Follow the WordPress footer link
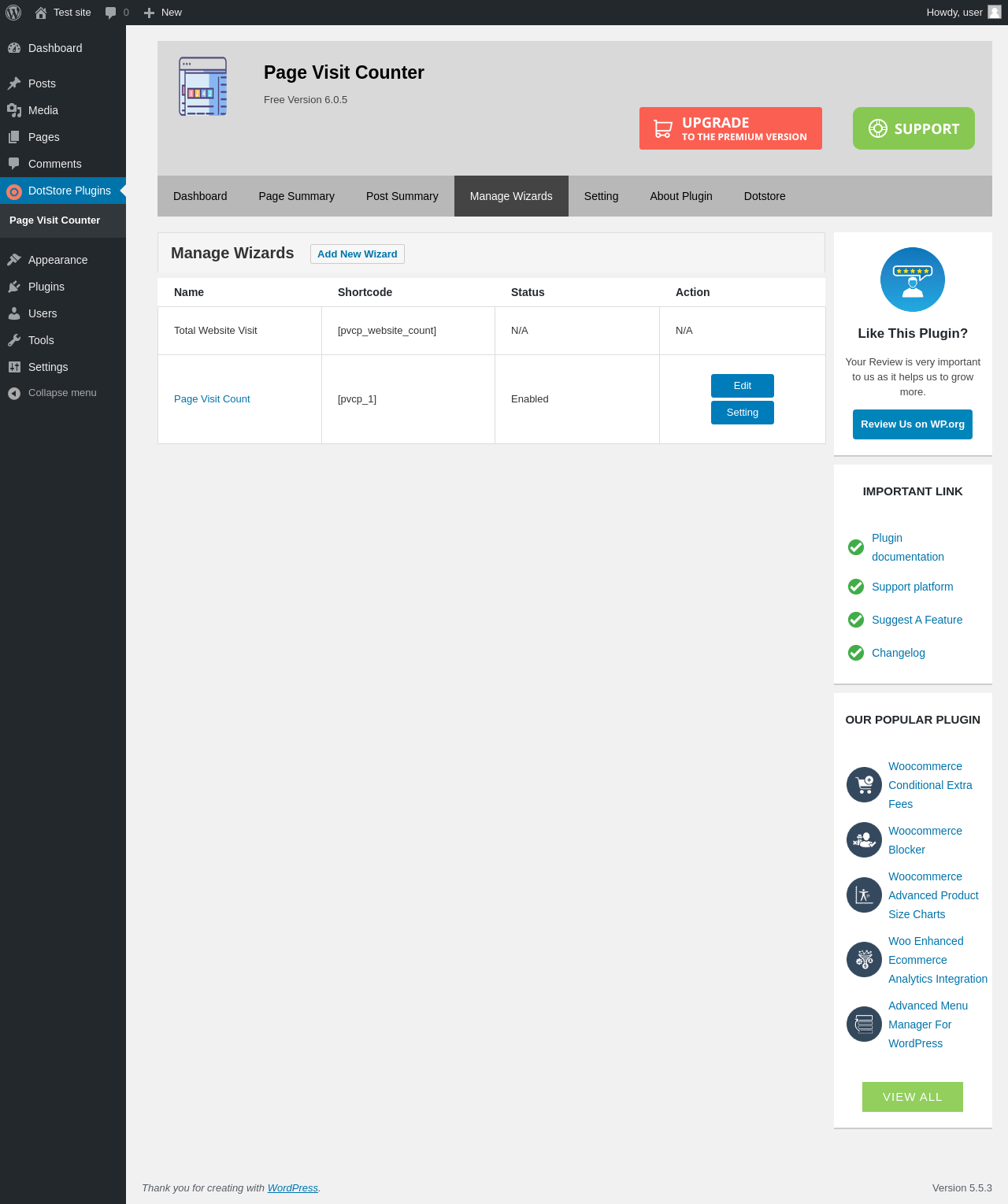 coord(293,1188)
